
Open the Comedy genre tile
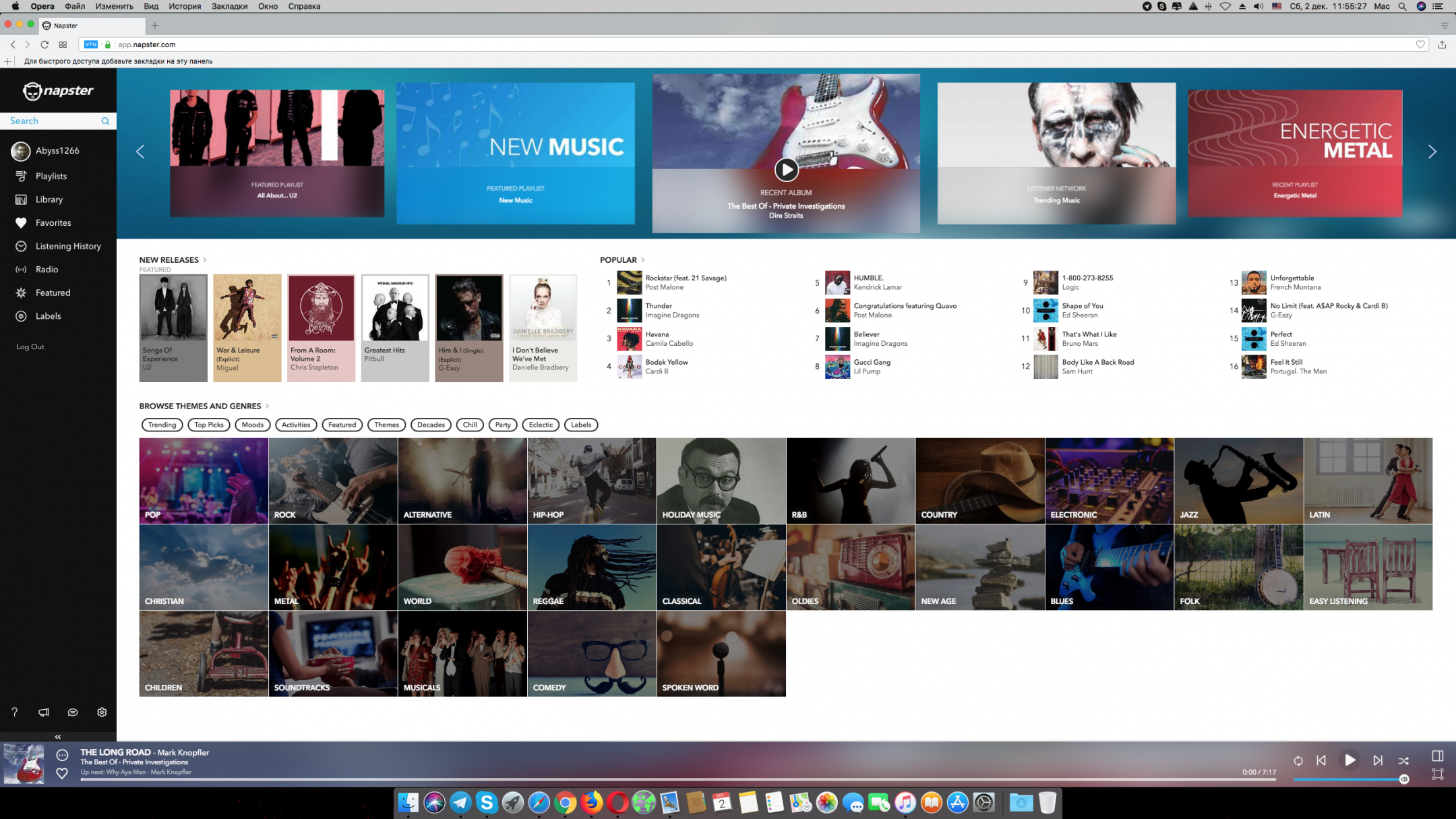coord(592,654)
